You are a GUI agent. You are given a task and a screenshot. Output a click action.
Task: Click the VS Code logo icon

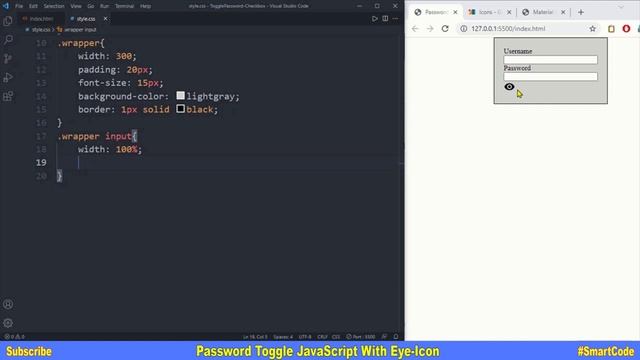(x=6, y=6)
